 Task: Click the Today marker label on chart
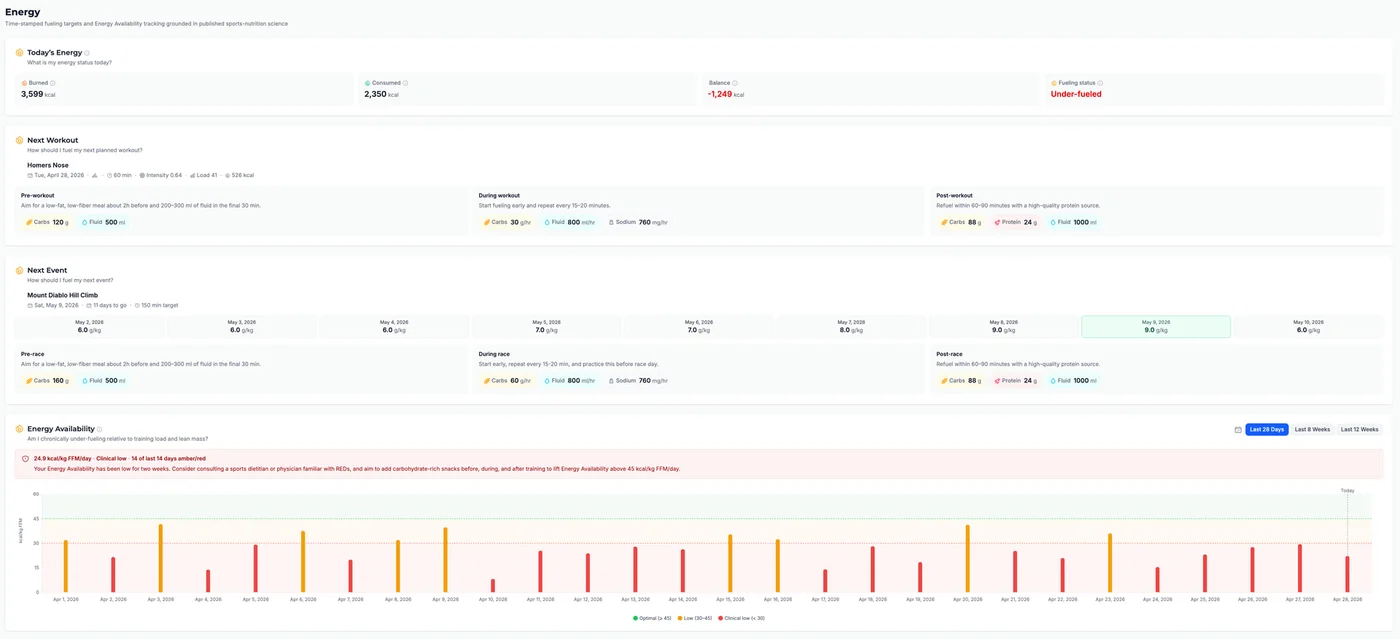[1347, 490]
